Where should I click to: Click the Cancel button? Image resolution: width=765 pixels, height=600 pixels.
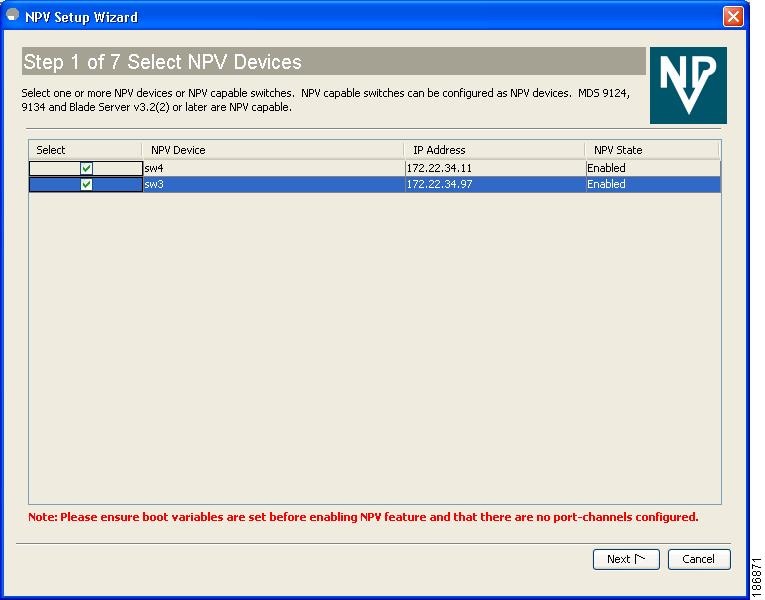tap(699, 559)
